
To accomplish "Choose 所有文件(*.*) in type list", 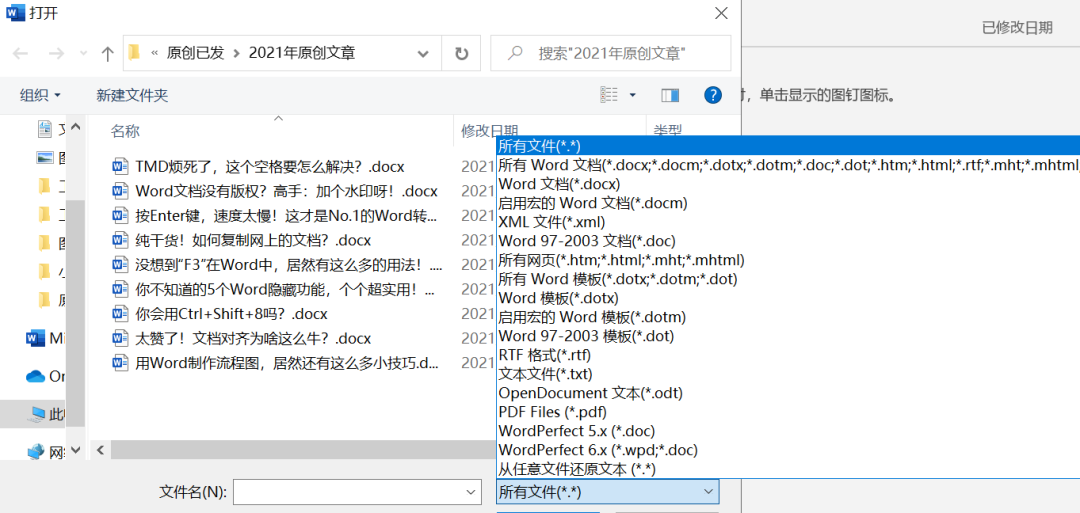I will pos(788,146).
